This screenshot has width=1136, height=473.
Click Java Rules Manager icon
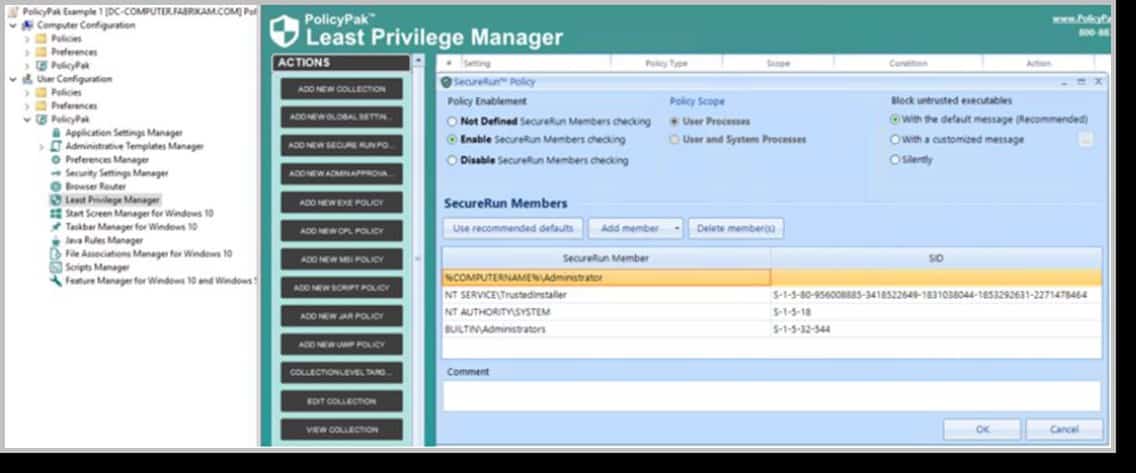(x=56, y=240)
